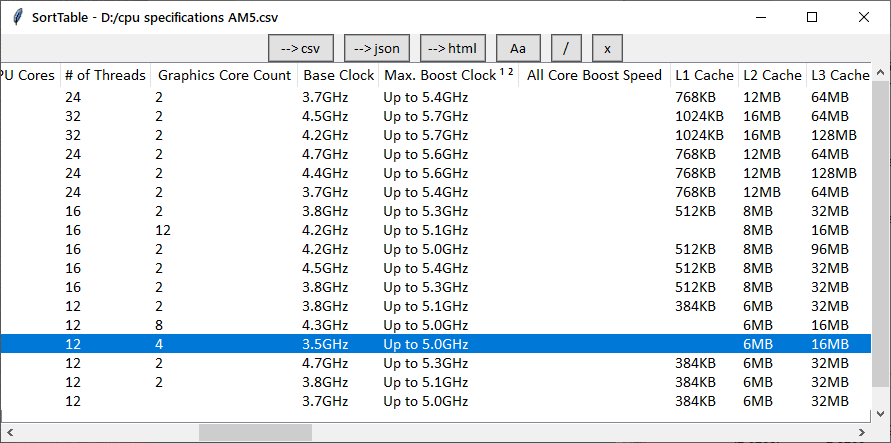Sort by # of Threads column header
This screenshot has height=443, width=891.
(104, 75)
